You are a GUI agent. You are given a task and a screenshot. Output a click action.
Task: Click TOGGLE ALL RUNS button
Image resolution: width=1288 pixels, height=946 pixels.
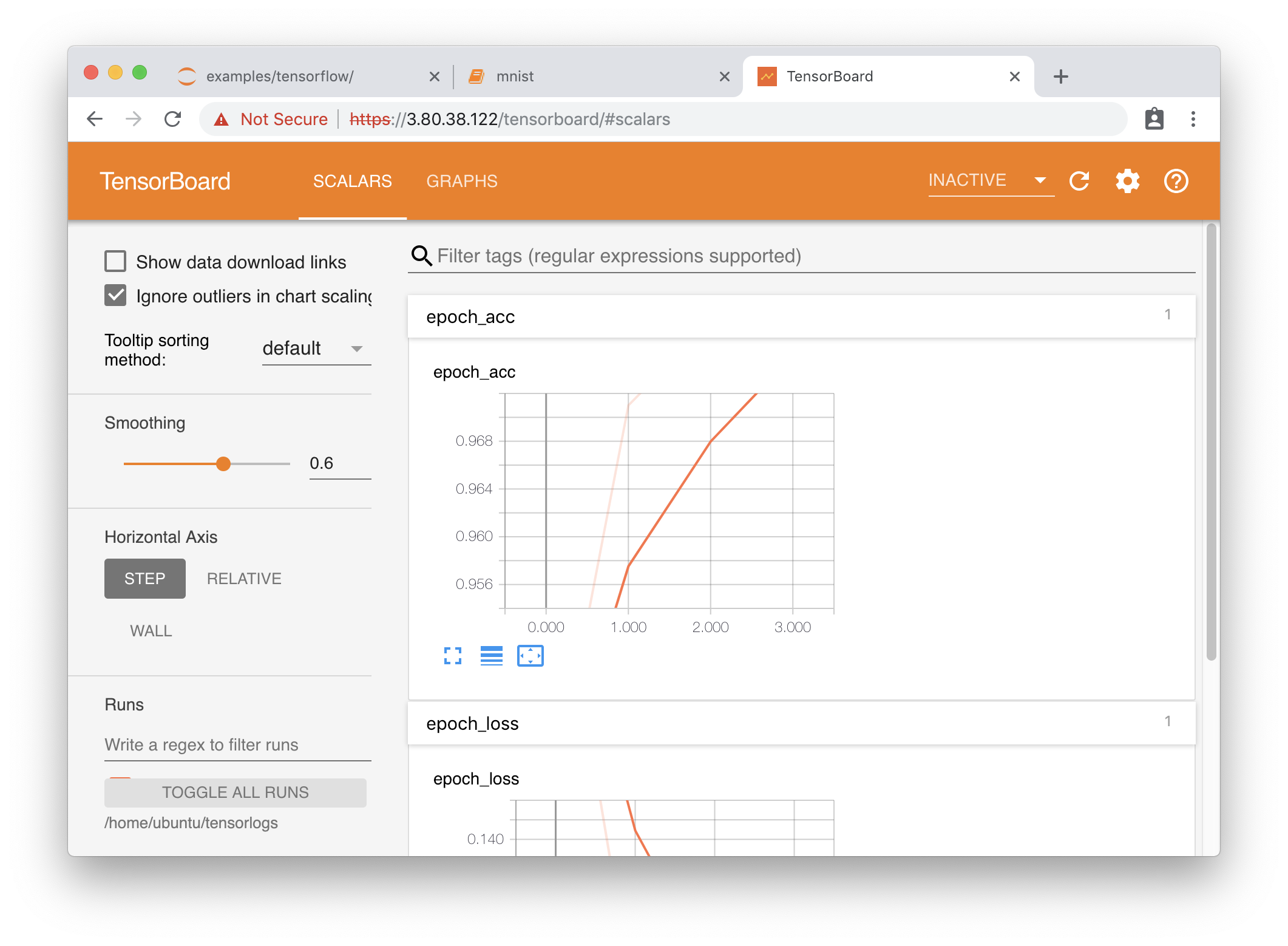pos(236,792)
